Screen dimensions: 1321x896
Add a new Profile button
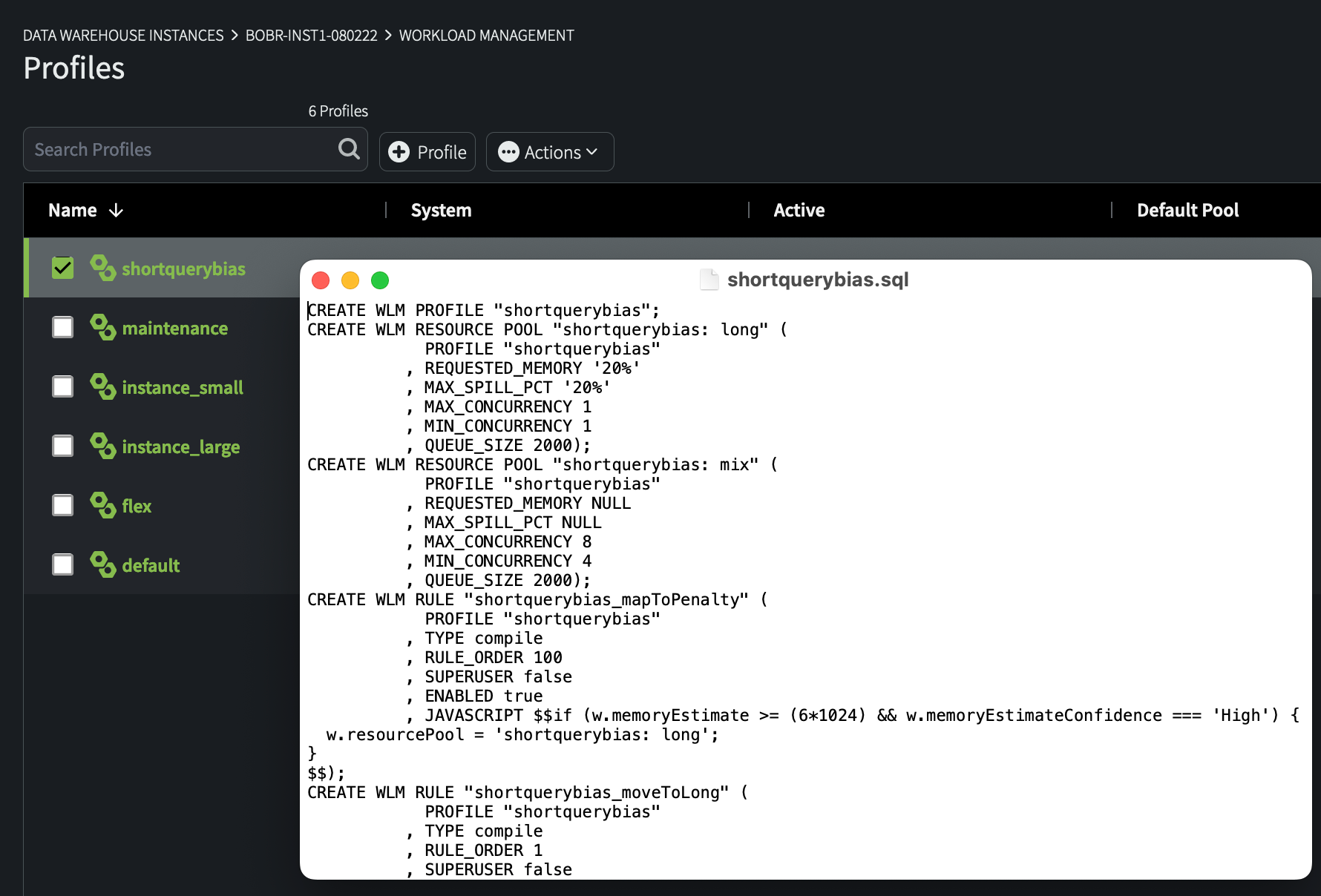coord(427,152)
